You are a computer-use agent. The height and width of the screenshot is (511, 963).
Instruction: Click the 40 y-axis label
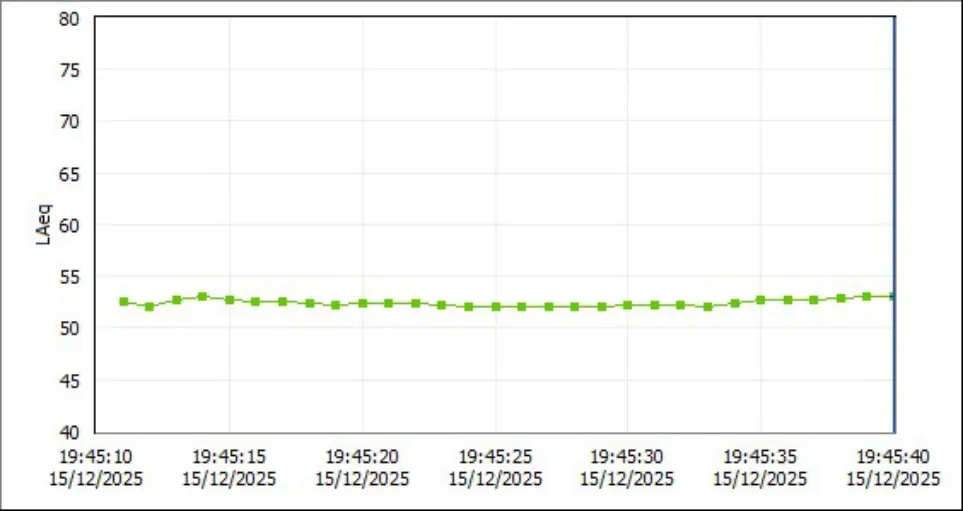[x=69, y=433]
